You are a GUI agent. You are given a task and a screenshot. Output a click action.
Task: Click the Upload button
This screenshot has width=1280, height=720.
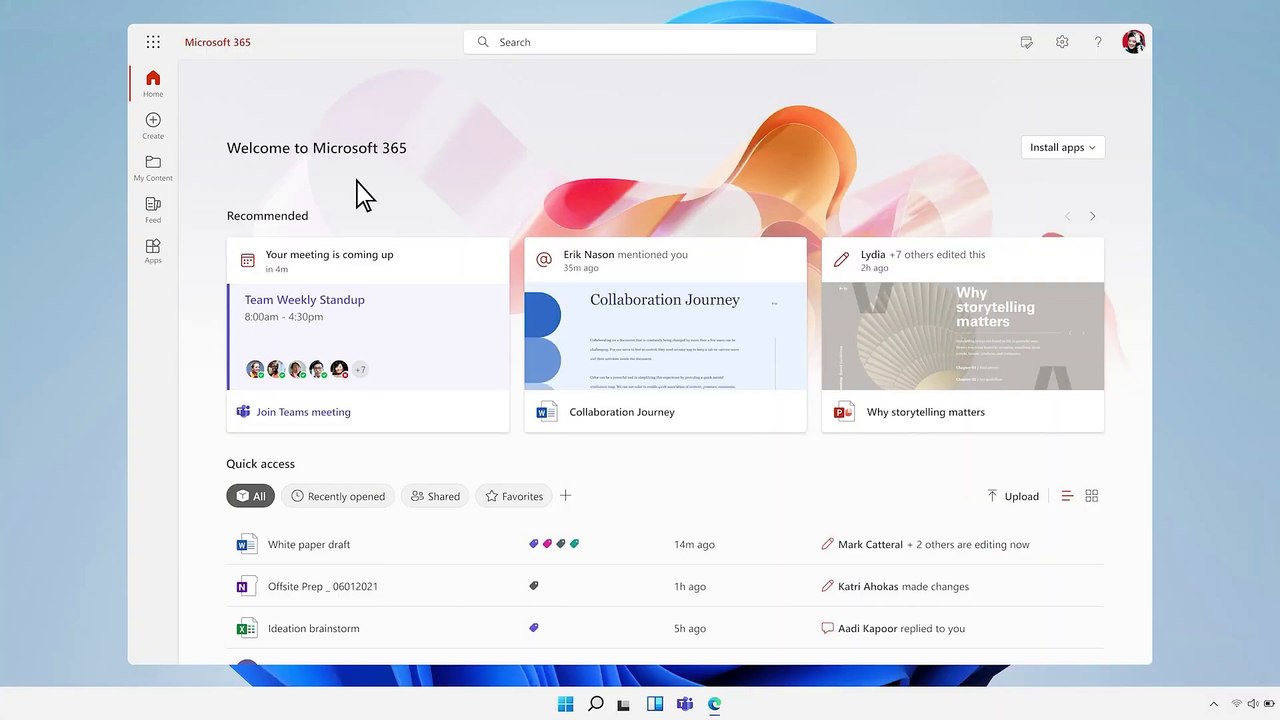[1013, 496]
